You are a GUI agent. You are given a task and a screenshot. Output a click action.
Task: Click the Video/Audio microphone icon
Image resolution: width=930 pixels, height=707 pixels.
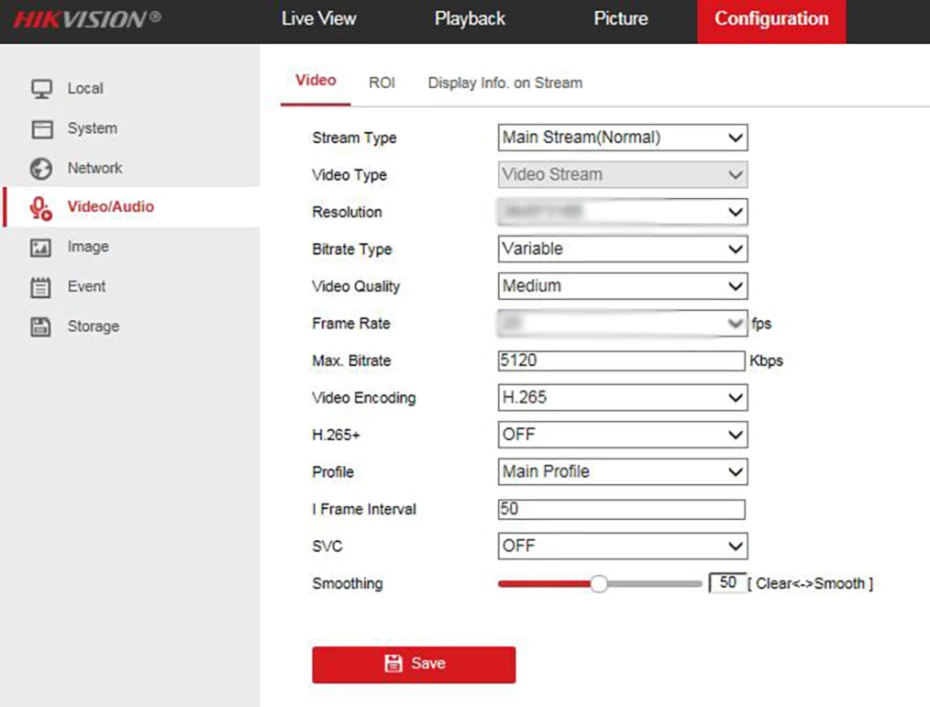(41, 208)
